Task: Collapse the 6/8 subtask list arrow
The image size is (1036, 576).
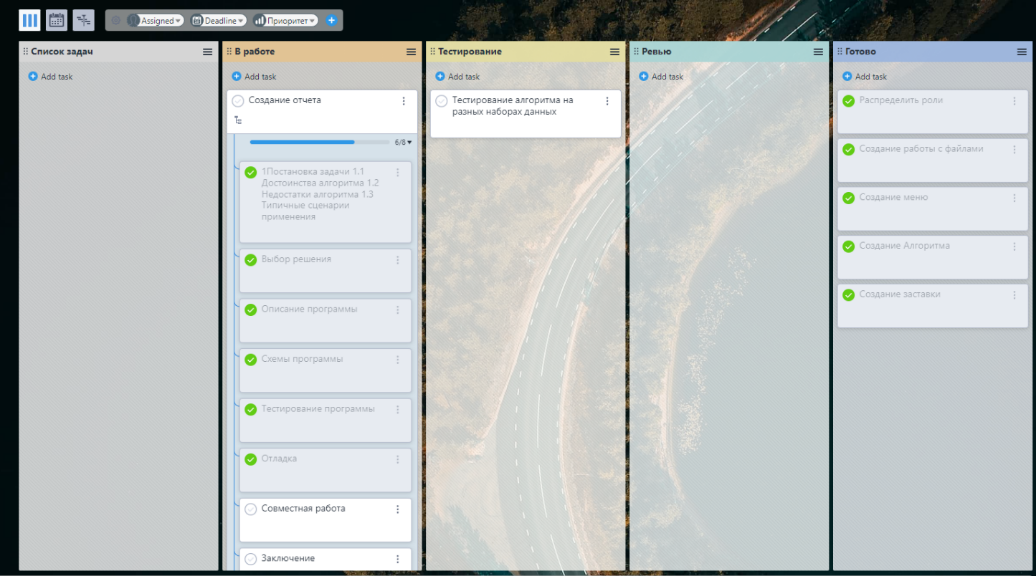Action: click(x=409, y=142)
